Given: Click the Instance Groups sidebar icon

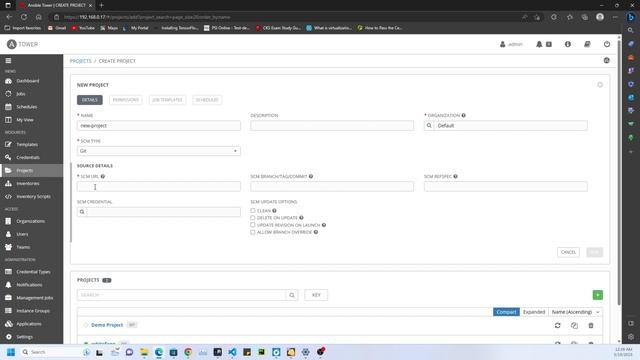Looking at the screenshot, I should [x=8, y=311].
